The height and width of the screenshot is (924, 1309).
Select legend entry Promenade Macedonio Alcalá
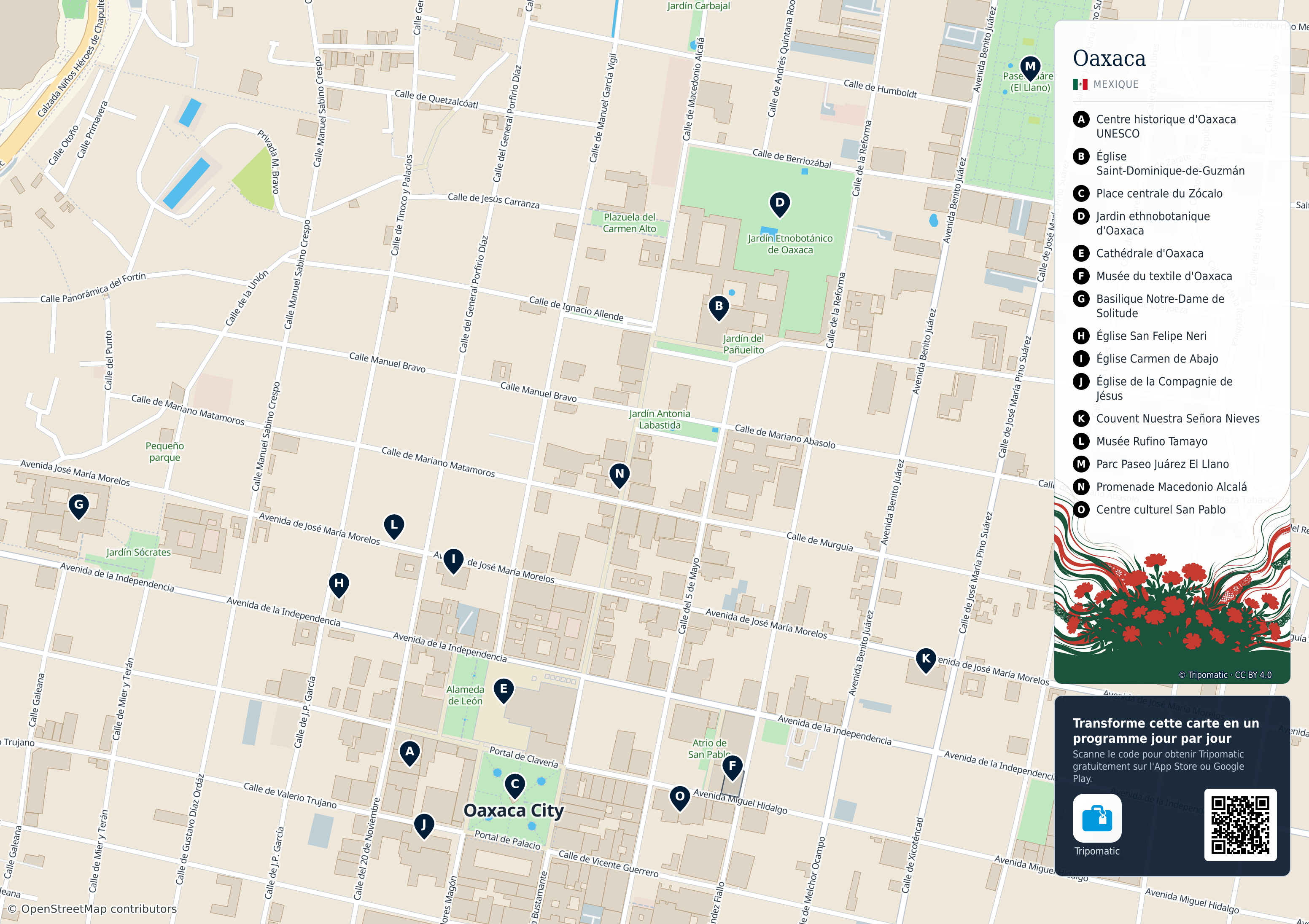[x=1160, y=487]
